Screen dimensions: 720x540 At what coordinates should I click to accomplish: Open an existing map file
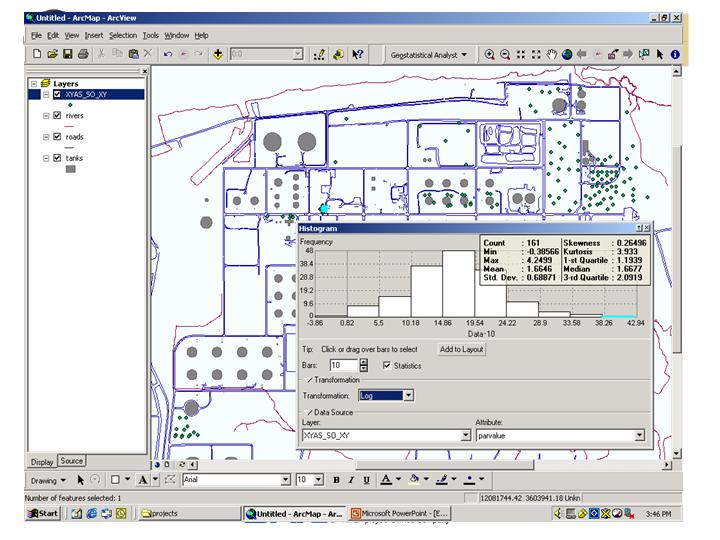click(x=52, y=54)
